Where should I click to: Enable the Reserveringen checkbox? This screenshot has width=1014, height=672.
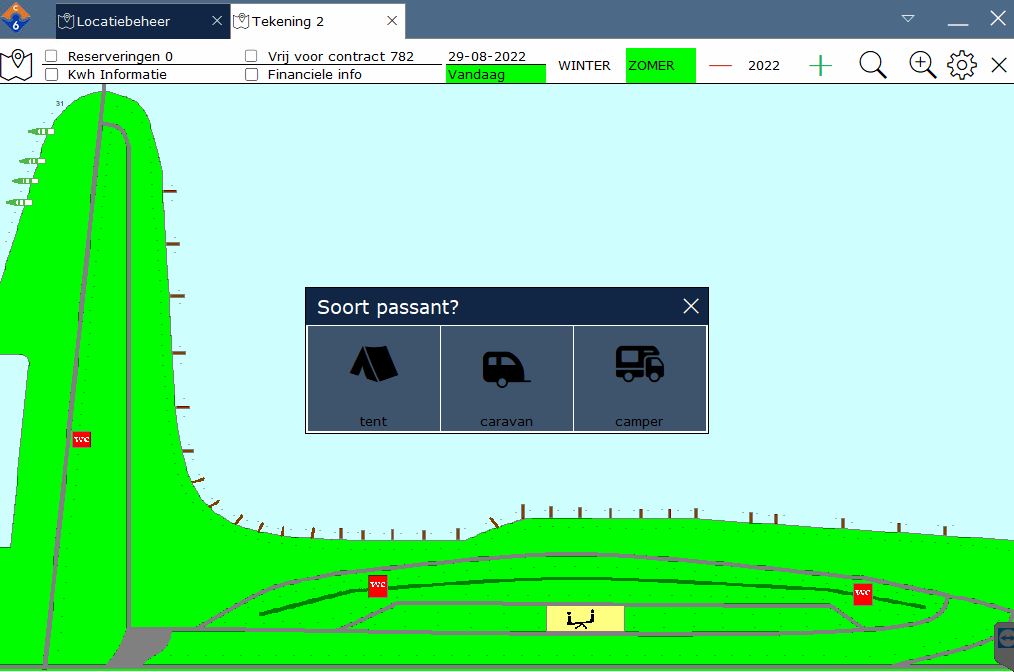coord(51,57)
